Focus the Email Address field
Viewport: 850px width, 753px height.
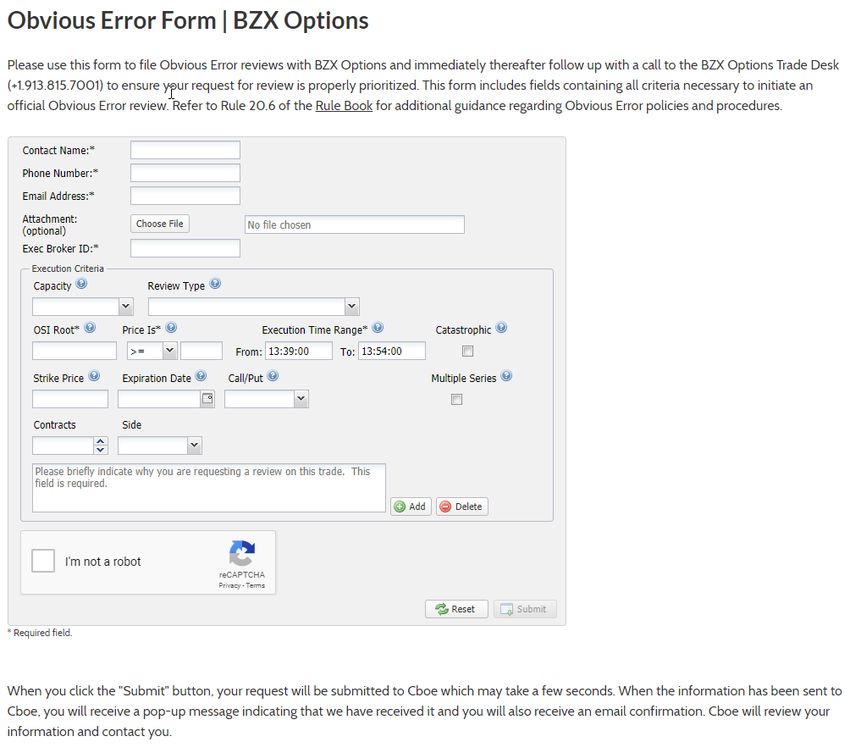click(185, 196)
